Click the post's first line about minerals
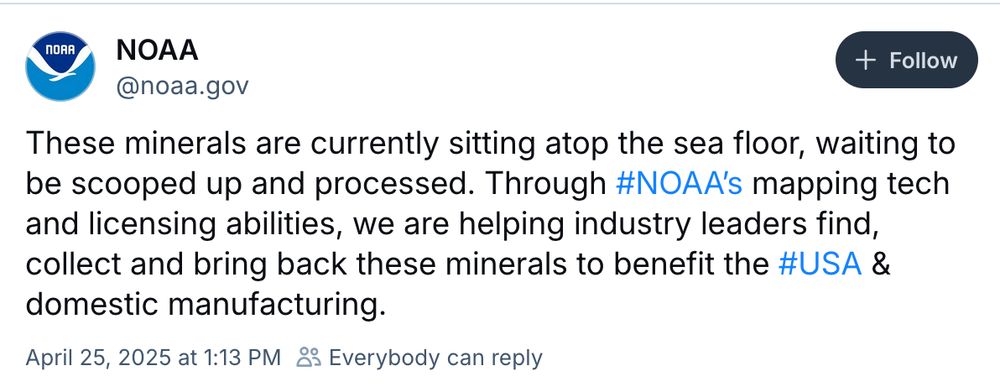The height and width of the screenshot is (388, 1000). click(x=490, y=144)
